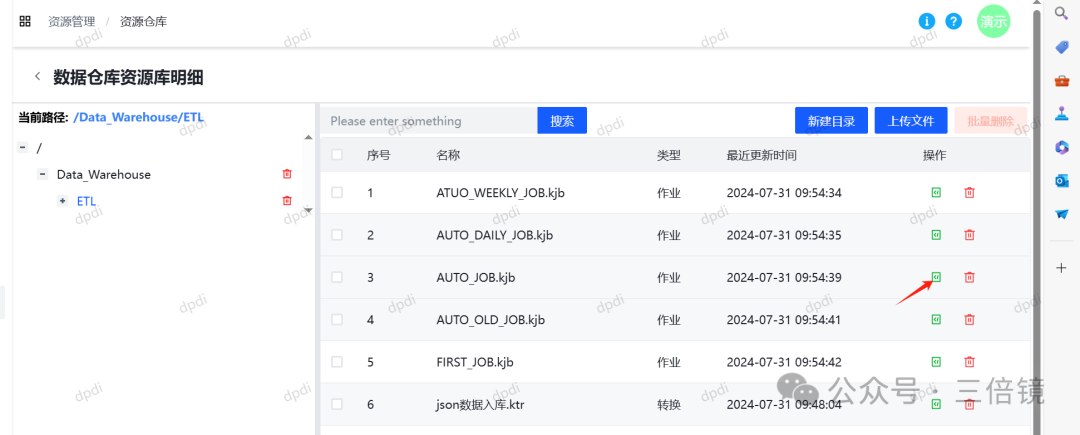Open browser sidebar games chess icon

point(1061,114)
